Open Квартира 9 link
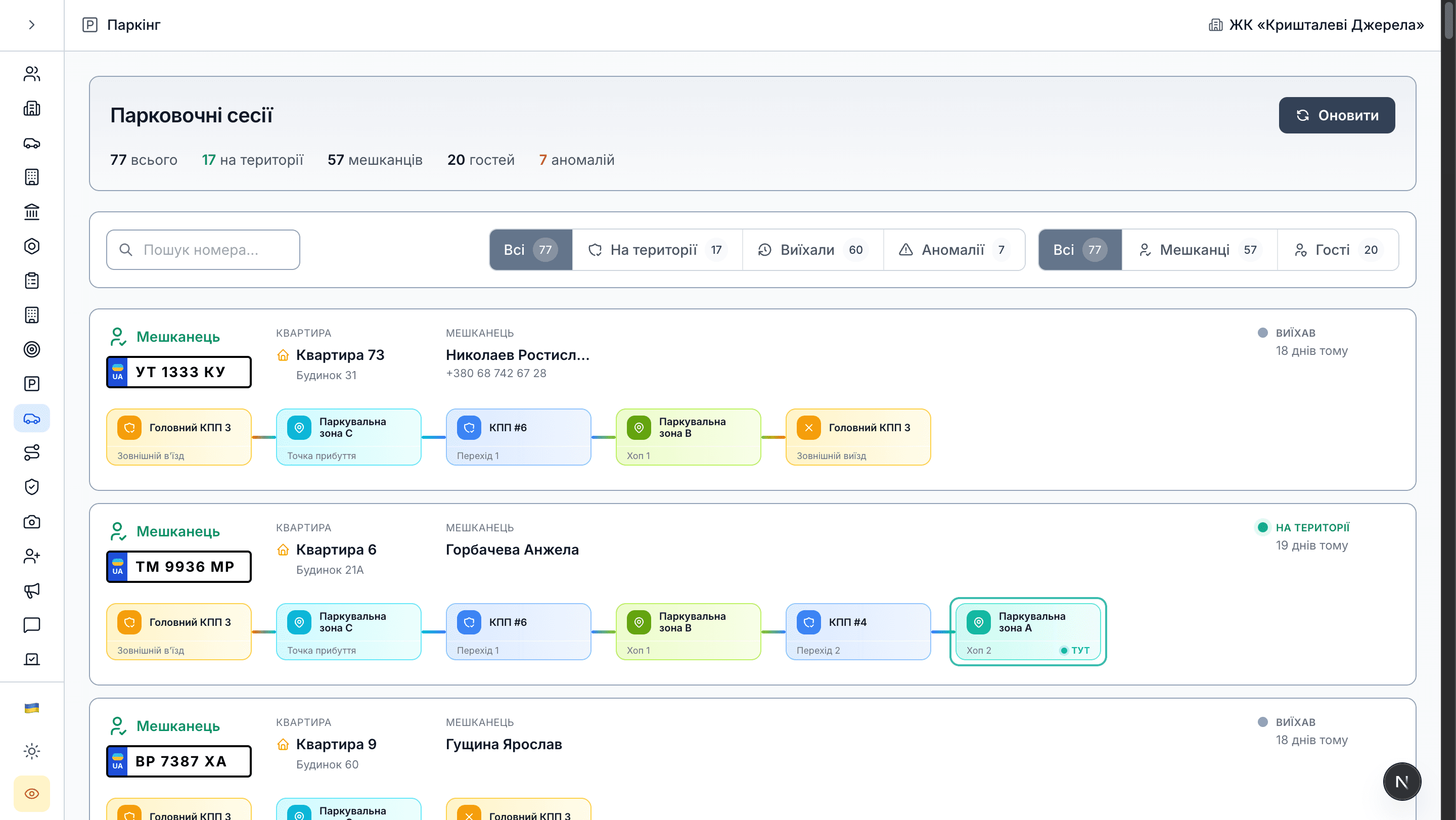 pyautogui.click(x=336, y=744)
